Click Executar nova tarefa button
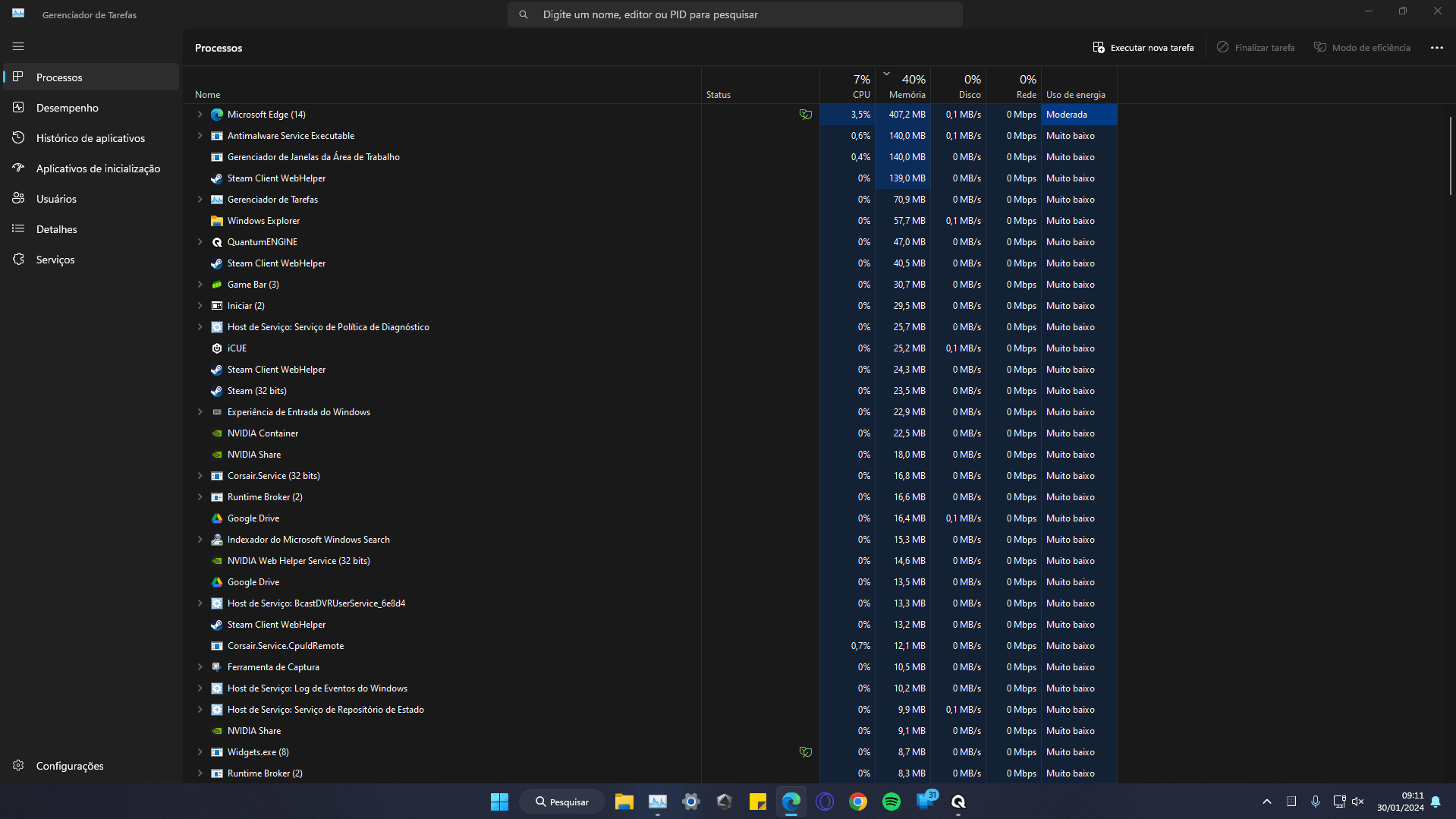Viewport: 1456px width, 819px height. (x=1143, y=47)
